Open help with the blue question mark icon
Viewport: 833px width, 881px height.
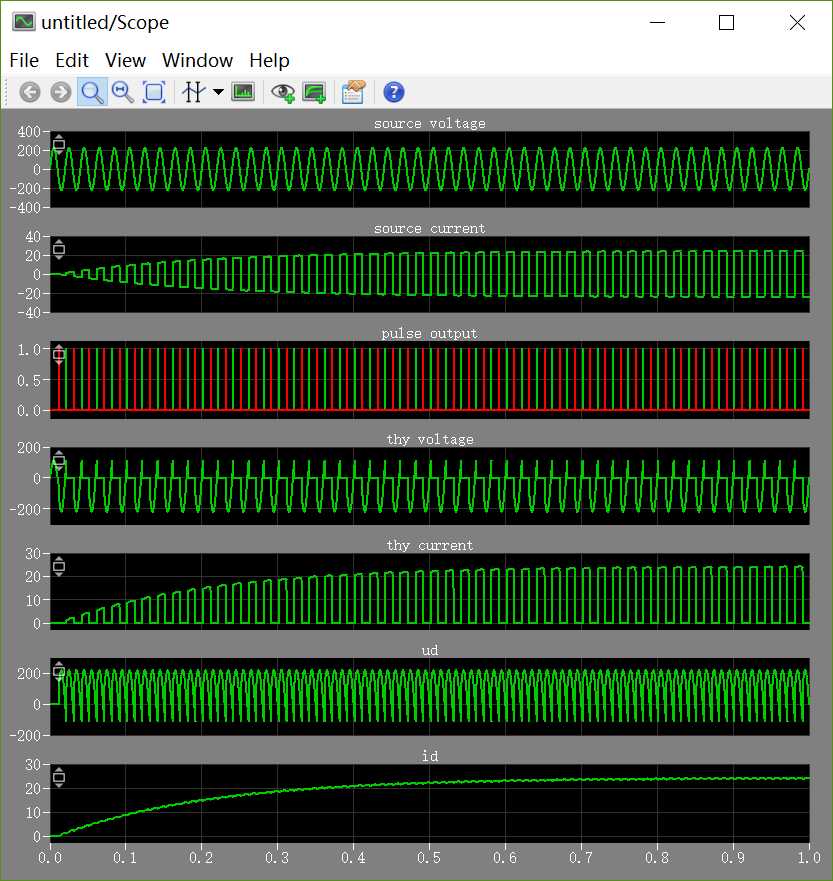pyautogui.click(x=394, y=92)
